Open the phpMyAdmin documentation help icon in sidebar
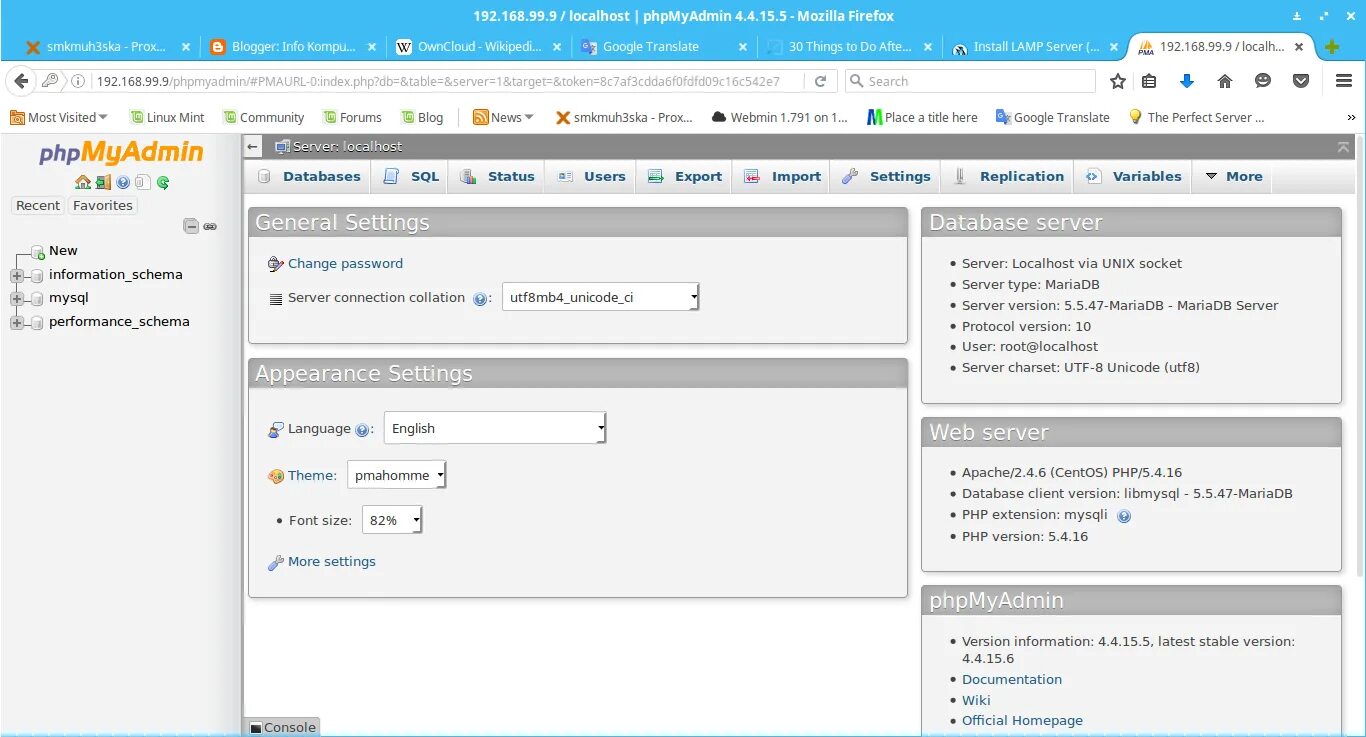 coord(123,182)
